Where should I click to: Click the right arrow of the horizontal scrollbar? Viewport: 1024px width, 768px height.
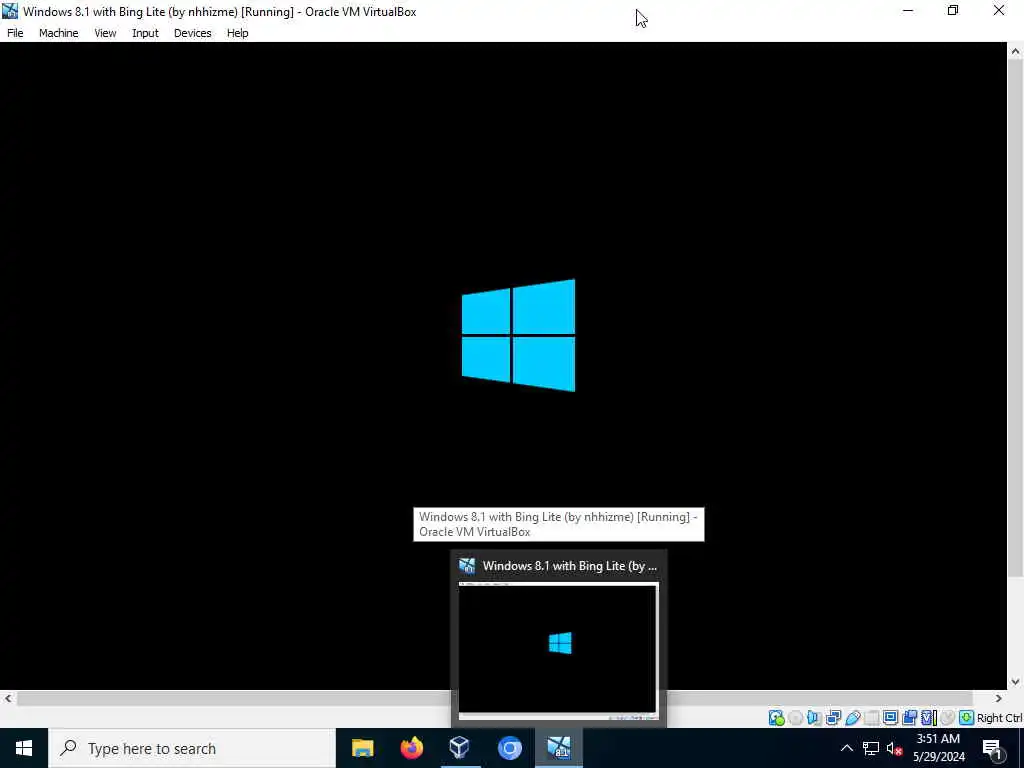coord(999,698)
